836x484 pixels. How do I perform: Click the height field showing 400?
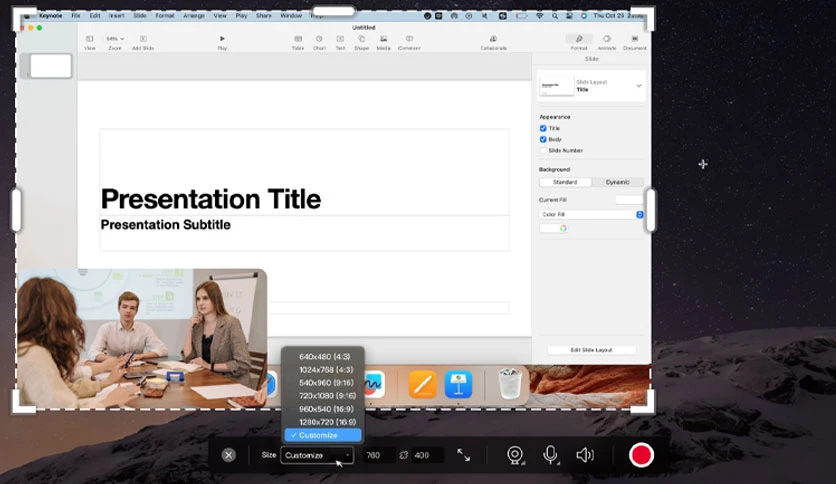point(428,455)
